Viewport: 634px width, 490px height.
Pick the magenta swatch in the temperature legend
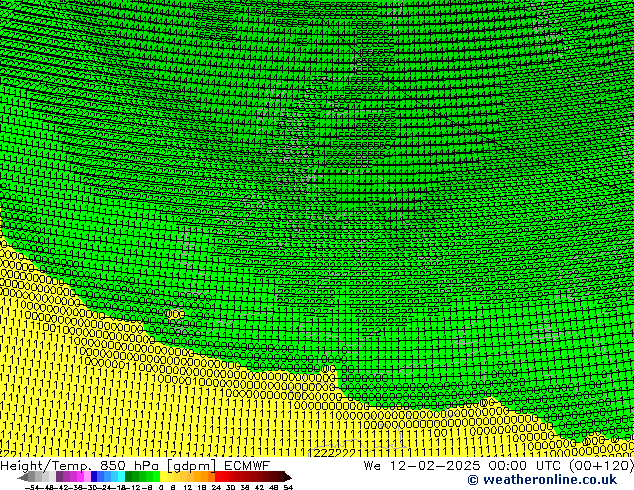pos(80,477)
